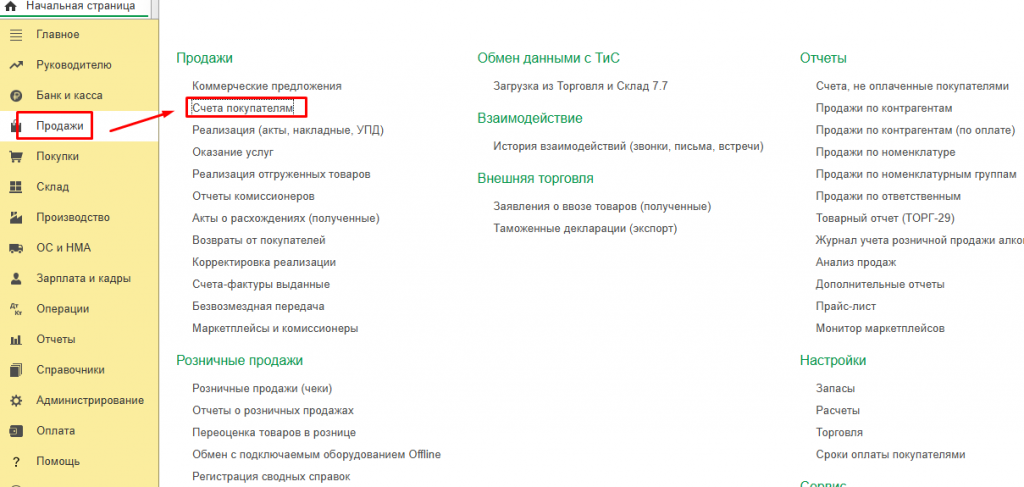Screen dimensions: 1024x487
Task: Click the hamburger icon beside Главное
Action: coord(16,35)
